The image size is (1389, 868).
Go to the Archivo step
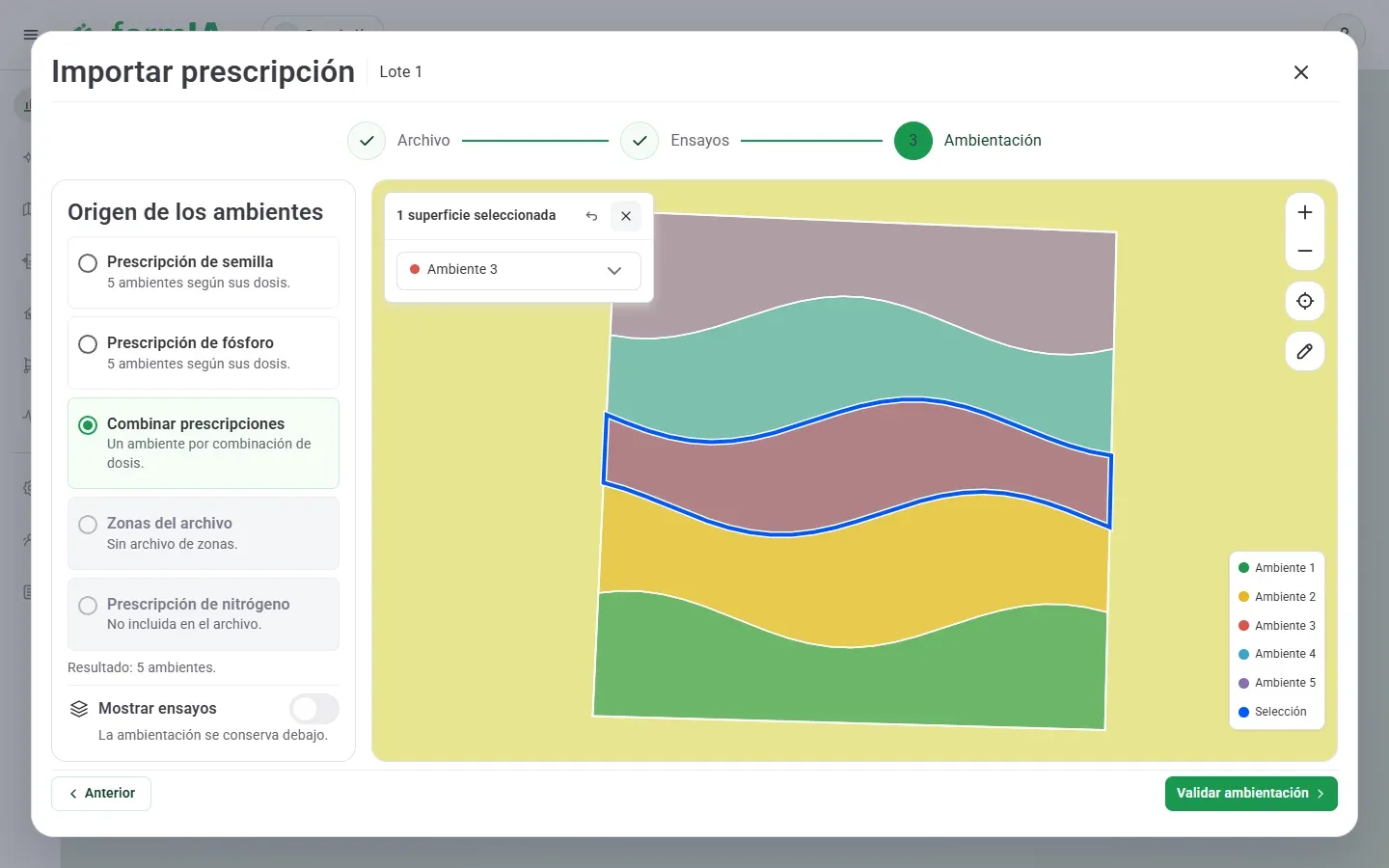399,141
